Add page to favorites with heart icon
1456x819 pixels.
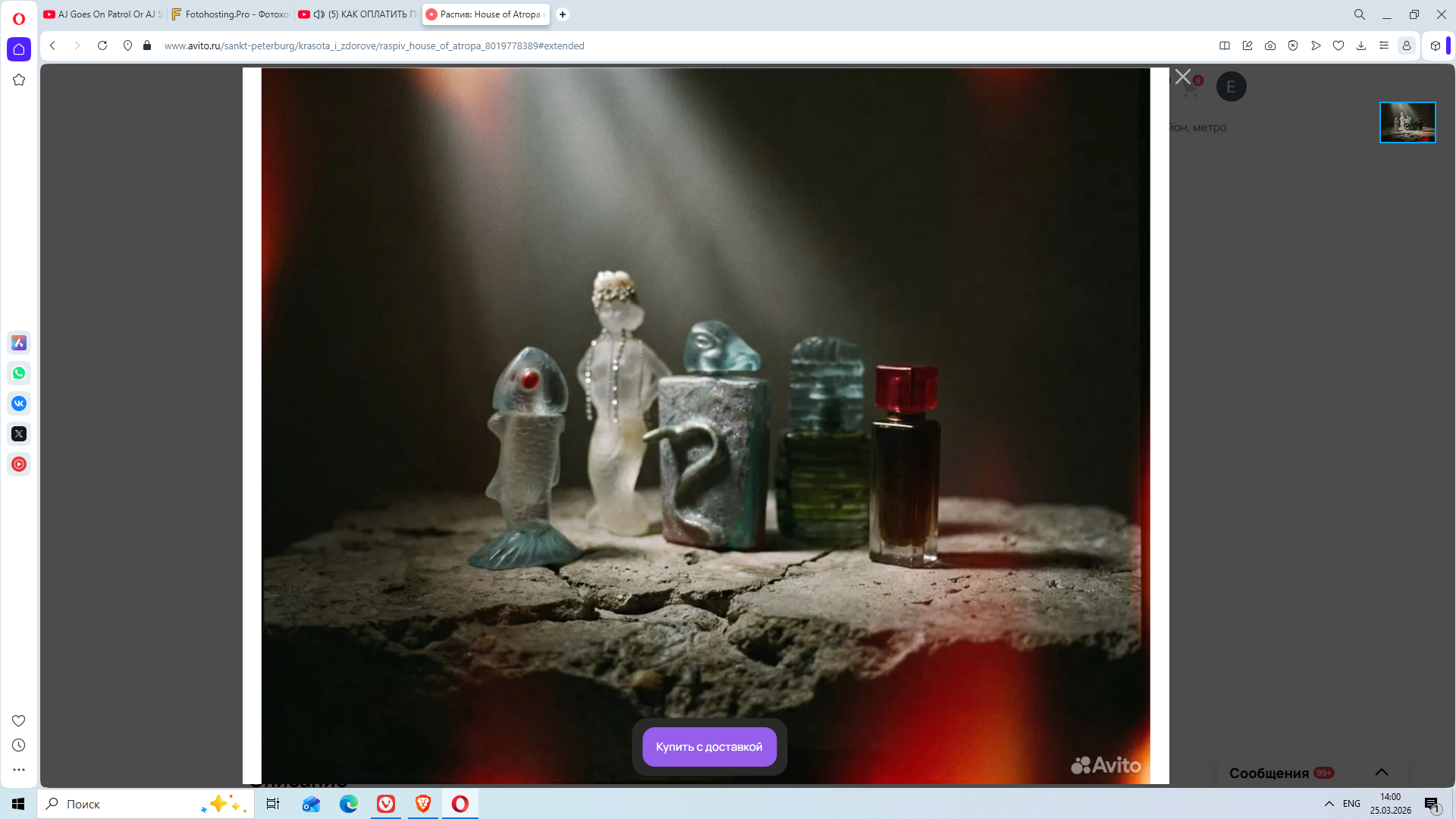click(x=1338, y=45)
